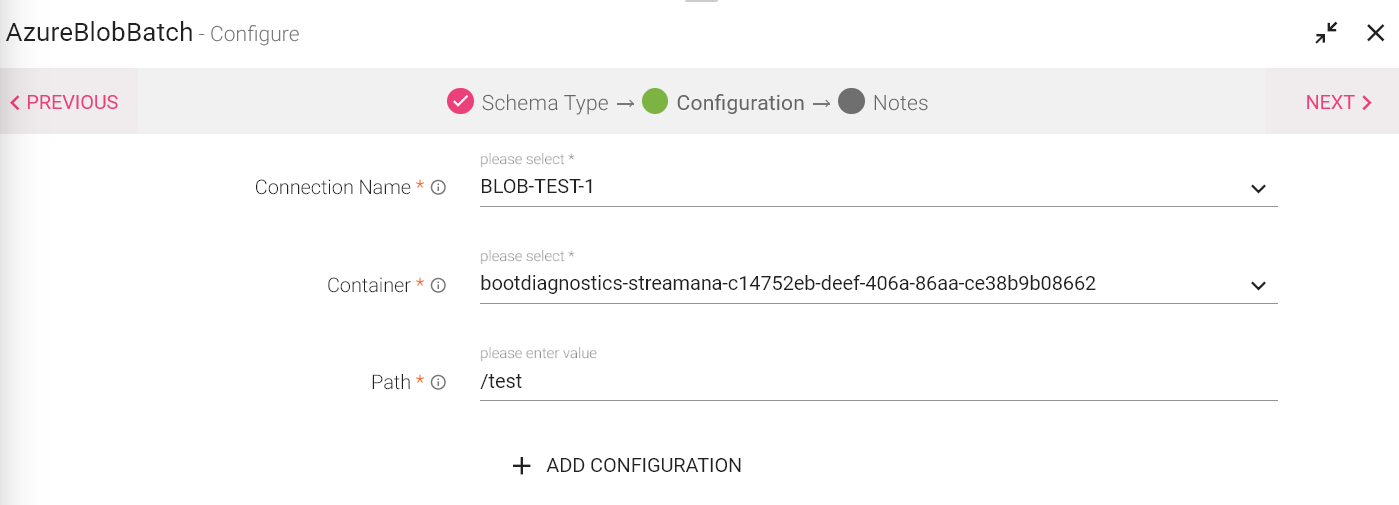Click the Container info icon
The height and width of the screenshot is (505, 1399).
[438, 285]
